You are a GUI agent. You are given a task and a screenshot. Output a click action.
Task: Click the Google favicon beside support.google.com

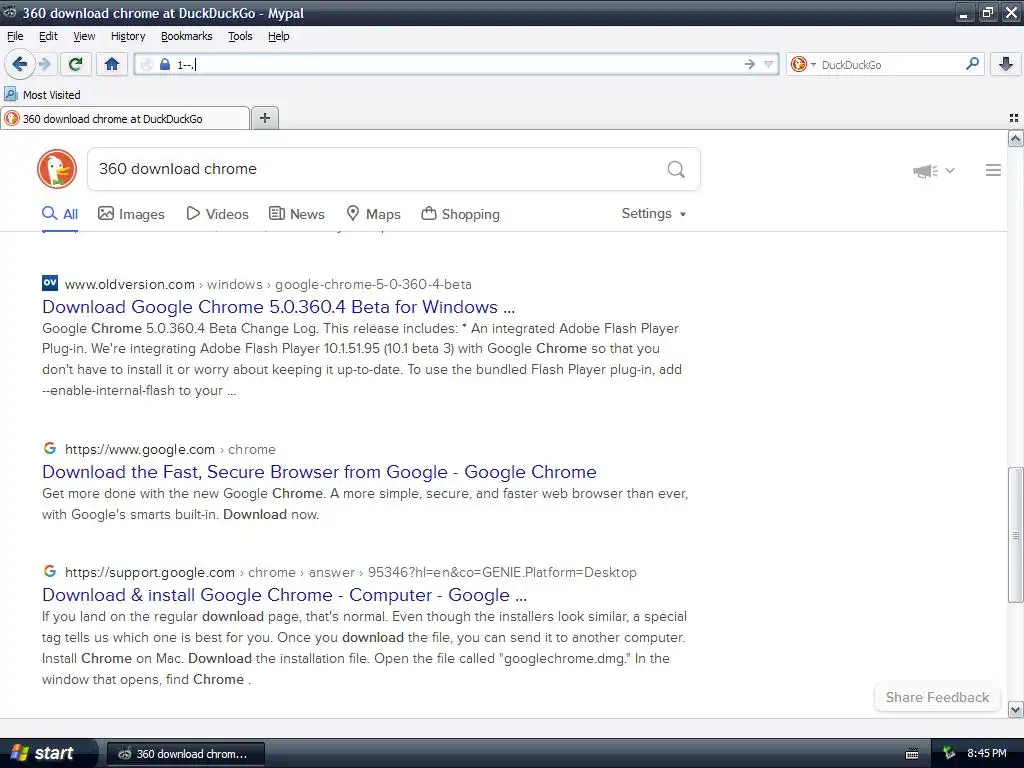(50, 571)
